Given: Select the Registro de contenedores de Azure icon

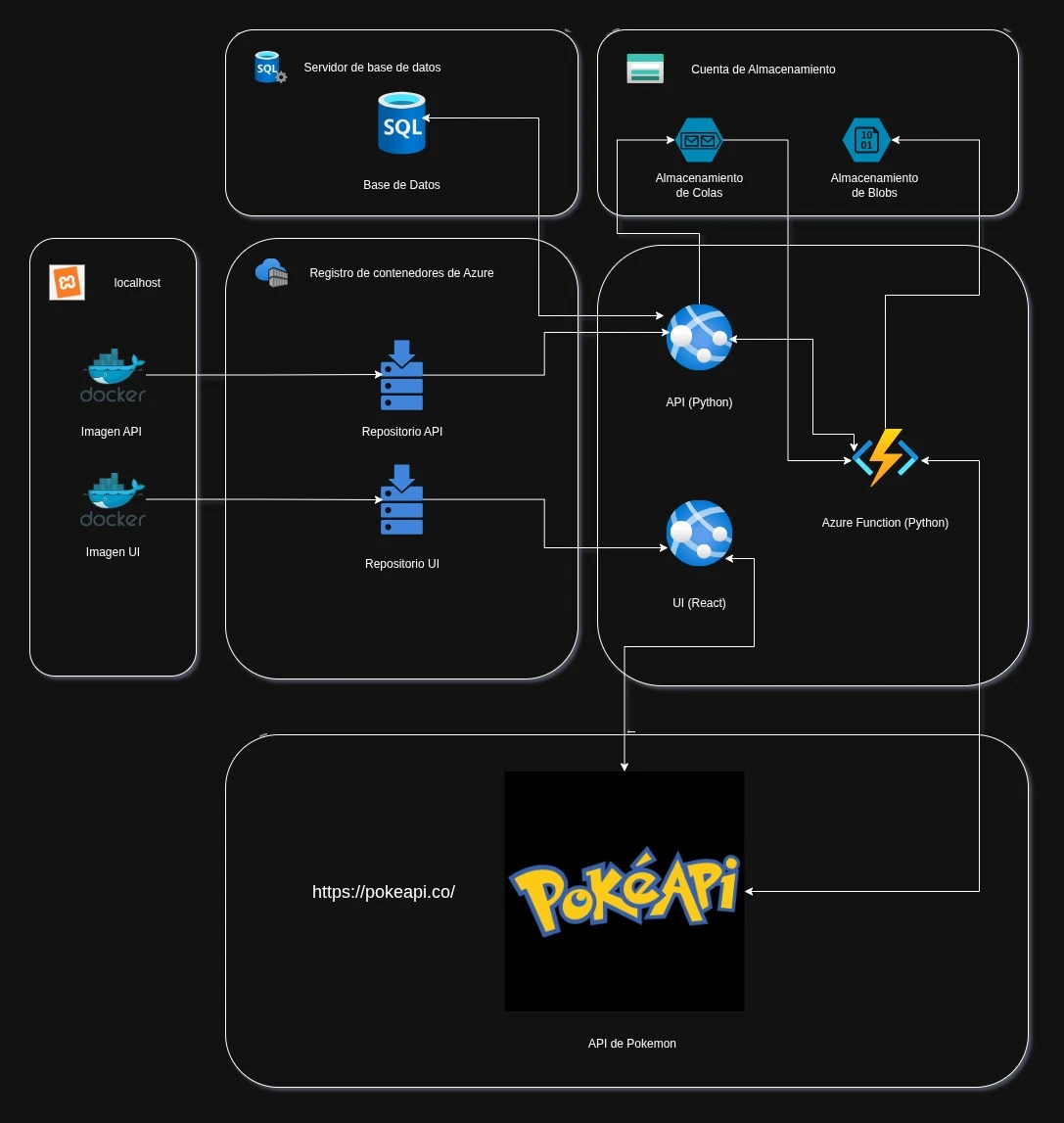Looking at the screenshot, I should click(271, 273).
